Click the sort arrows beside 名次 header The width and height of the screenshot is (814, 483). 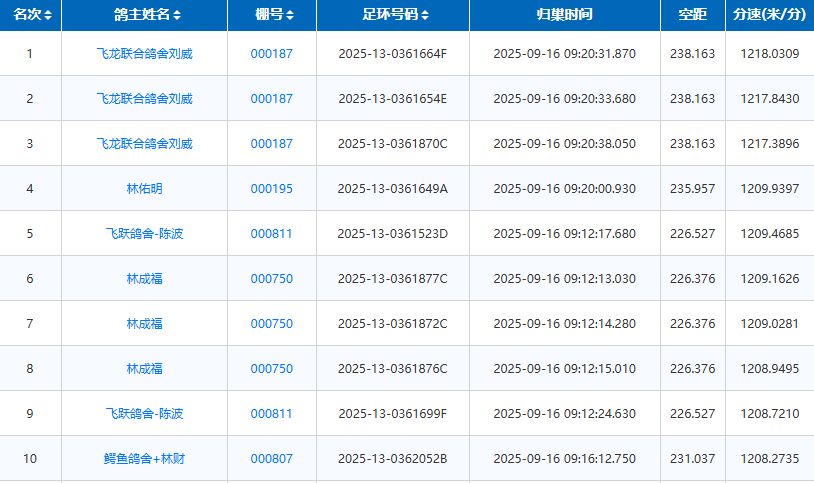click(48, 16)
